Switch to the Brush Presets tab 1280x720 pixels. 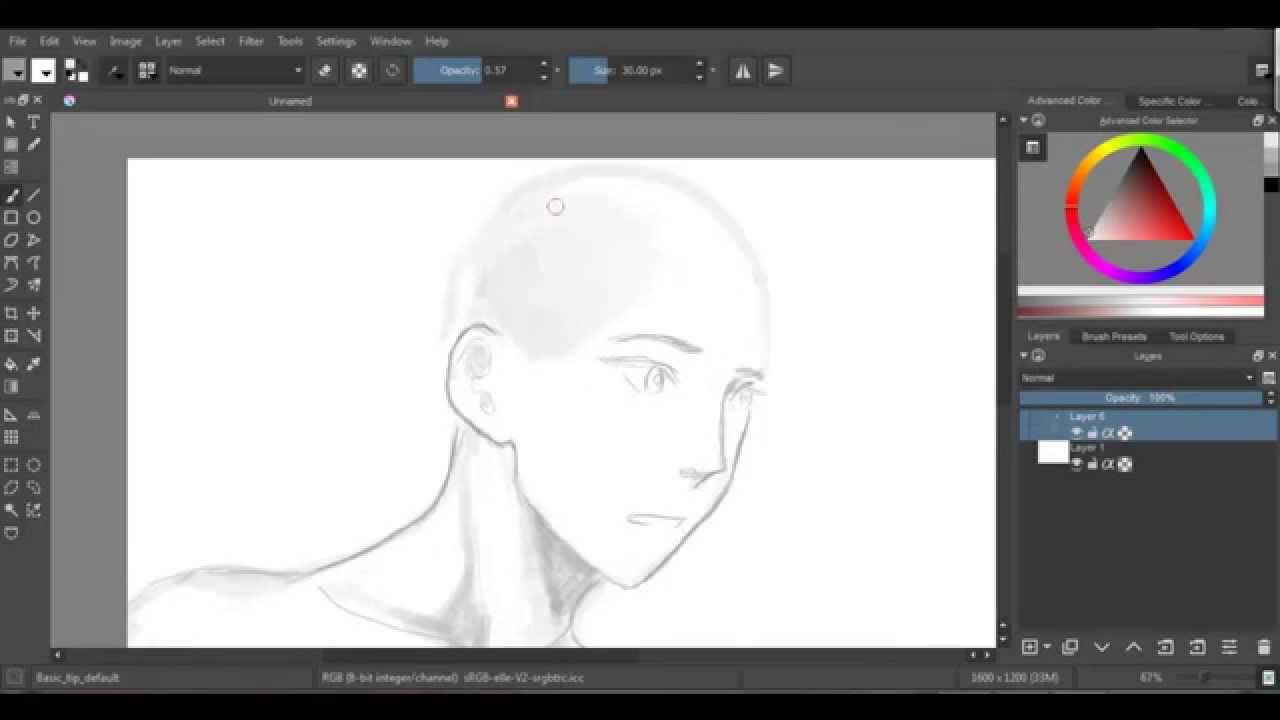(x=1113, y=336)
